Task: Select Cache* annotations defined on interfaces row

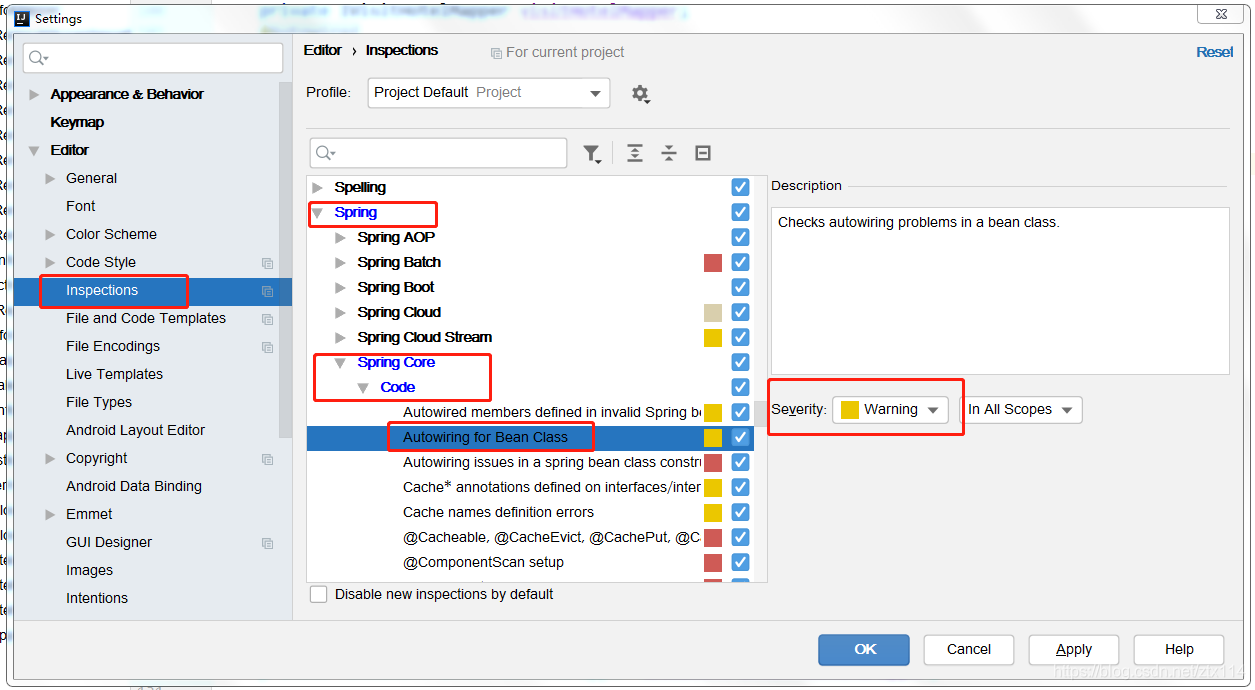Action: click(x=552, y=487)
